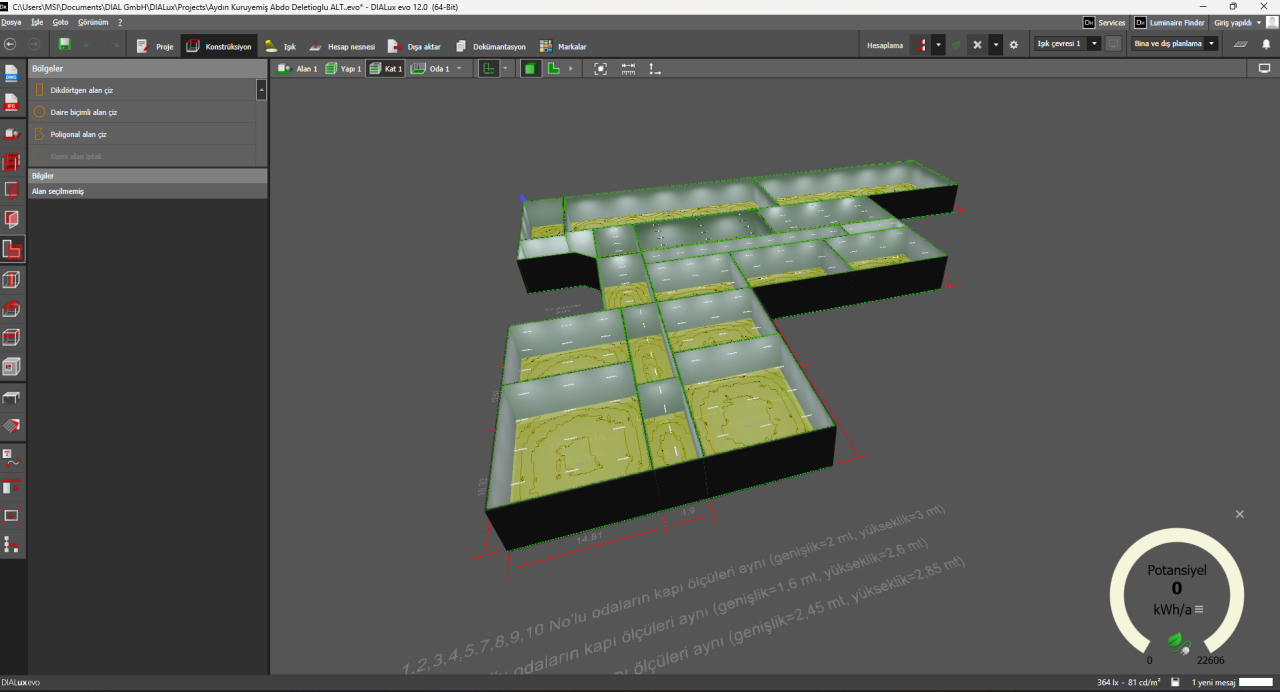
Task: Click the horizontal measure tool icon
Action: 628,69
